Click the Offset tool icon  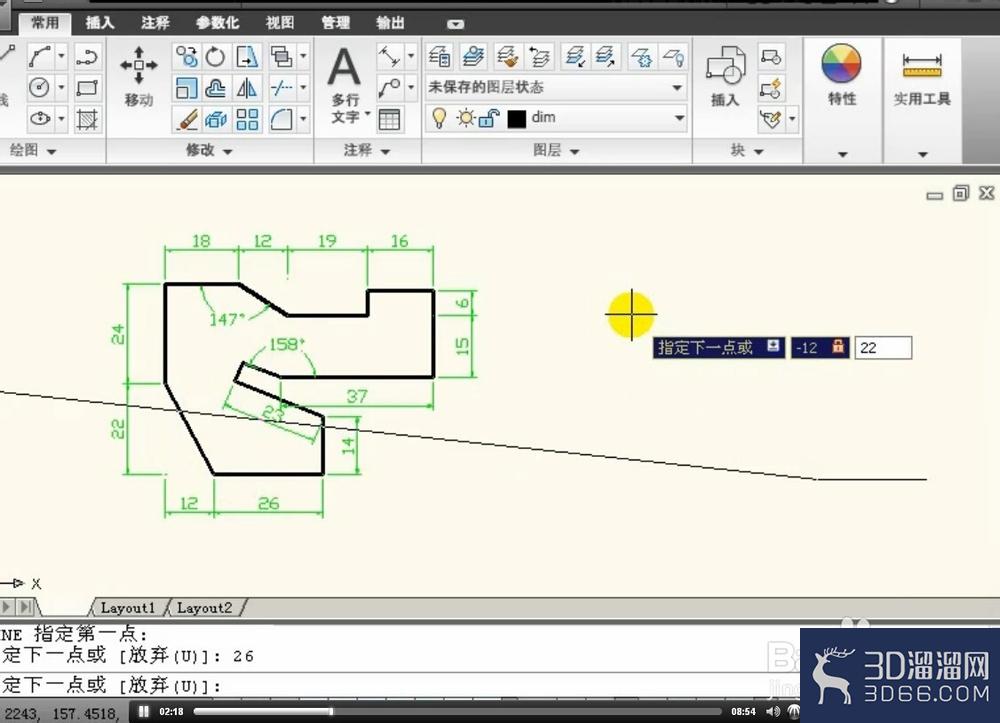click(216, 87)
